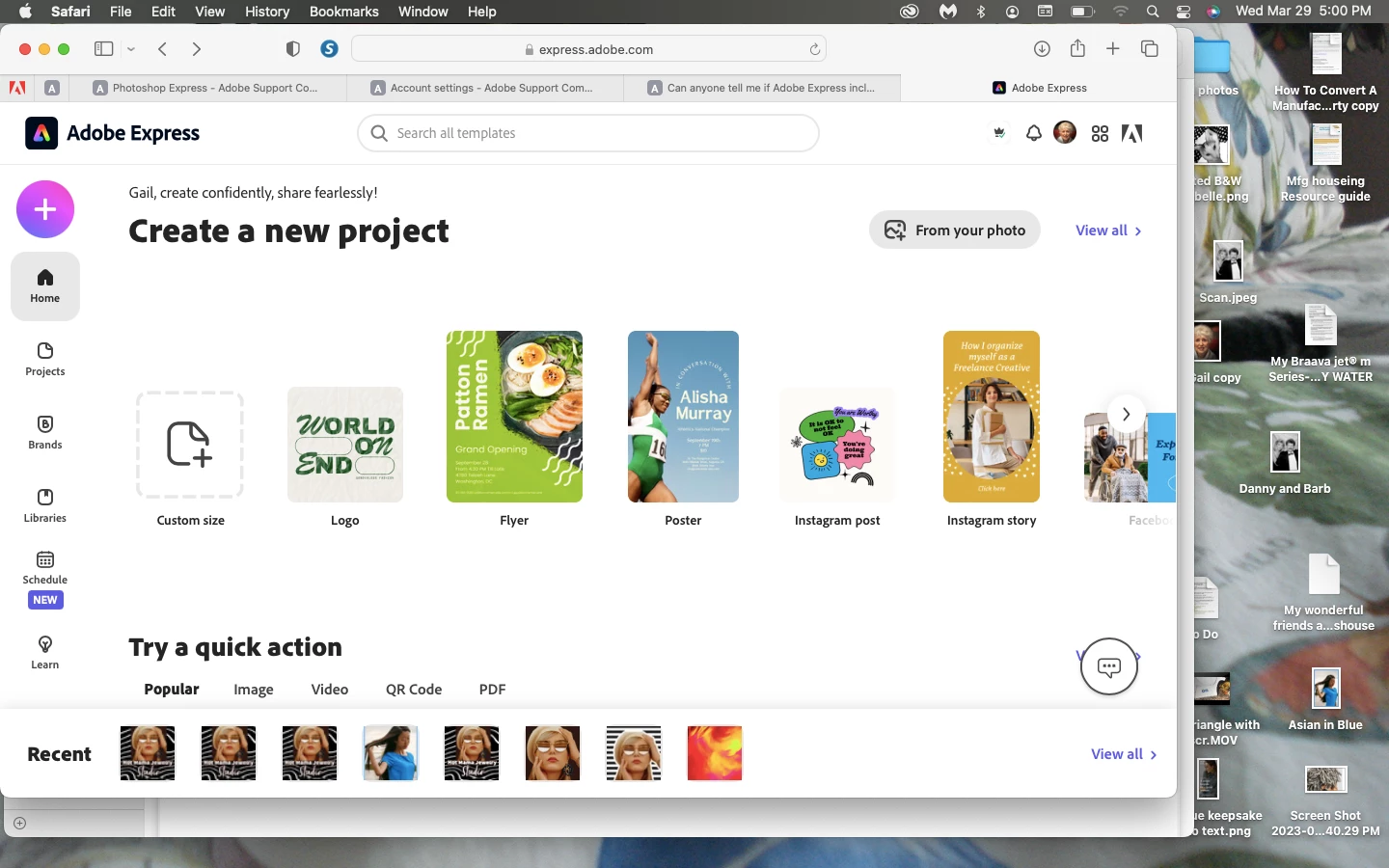Open the striped background recent thumbnail
The image size is (1389, 868).
pyautogui.click(x=634, y=753)
